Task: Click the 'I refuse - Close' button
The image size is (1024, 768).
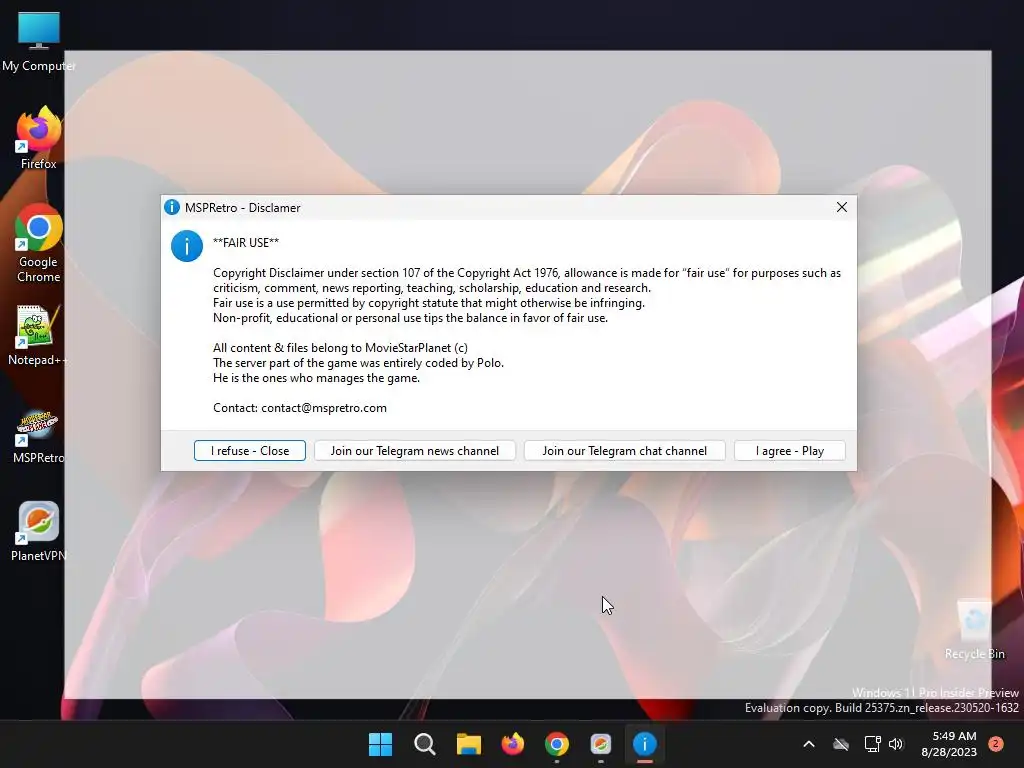Action: pos(249,451)
